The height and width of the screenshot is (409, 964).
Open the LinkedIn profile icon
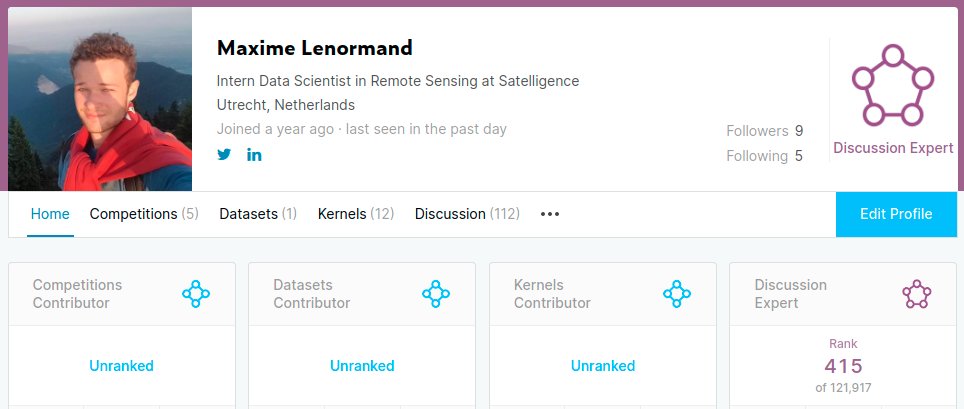click(x=254, y=155)
